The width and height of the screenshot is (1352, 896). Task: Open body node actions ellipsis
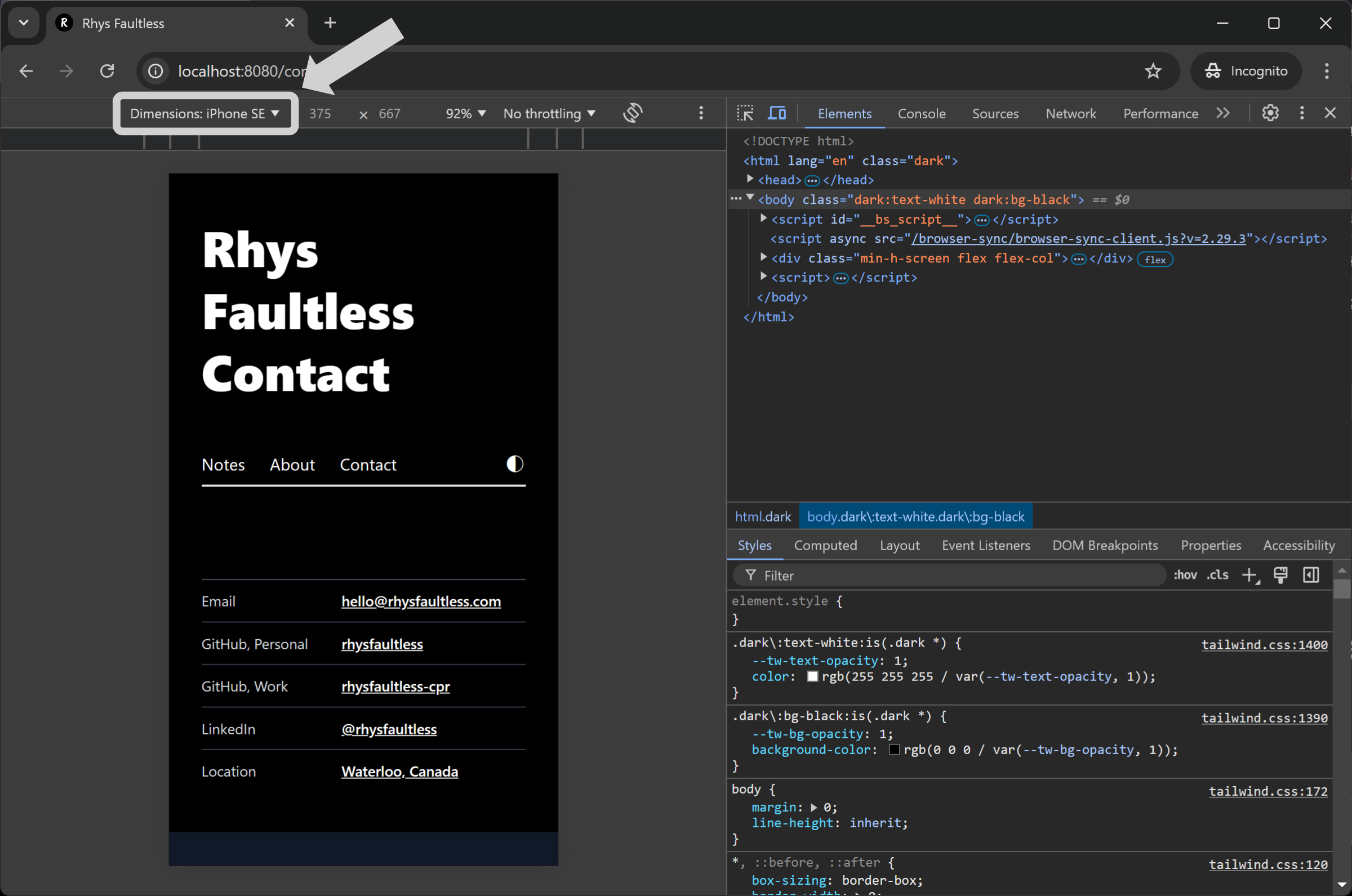pos(735,198)
